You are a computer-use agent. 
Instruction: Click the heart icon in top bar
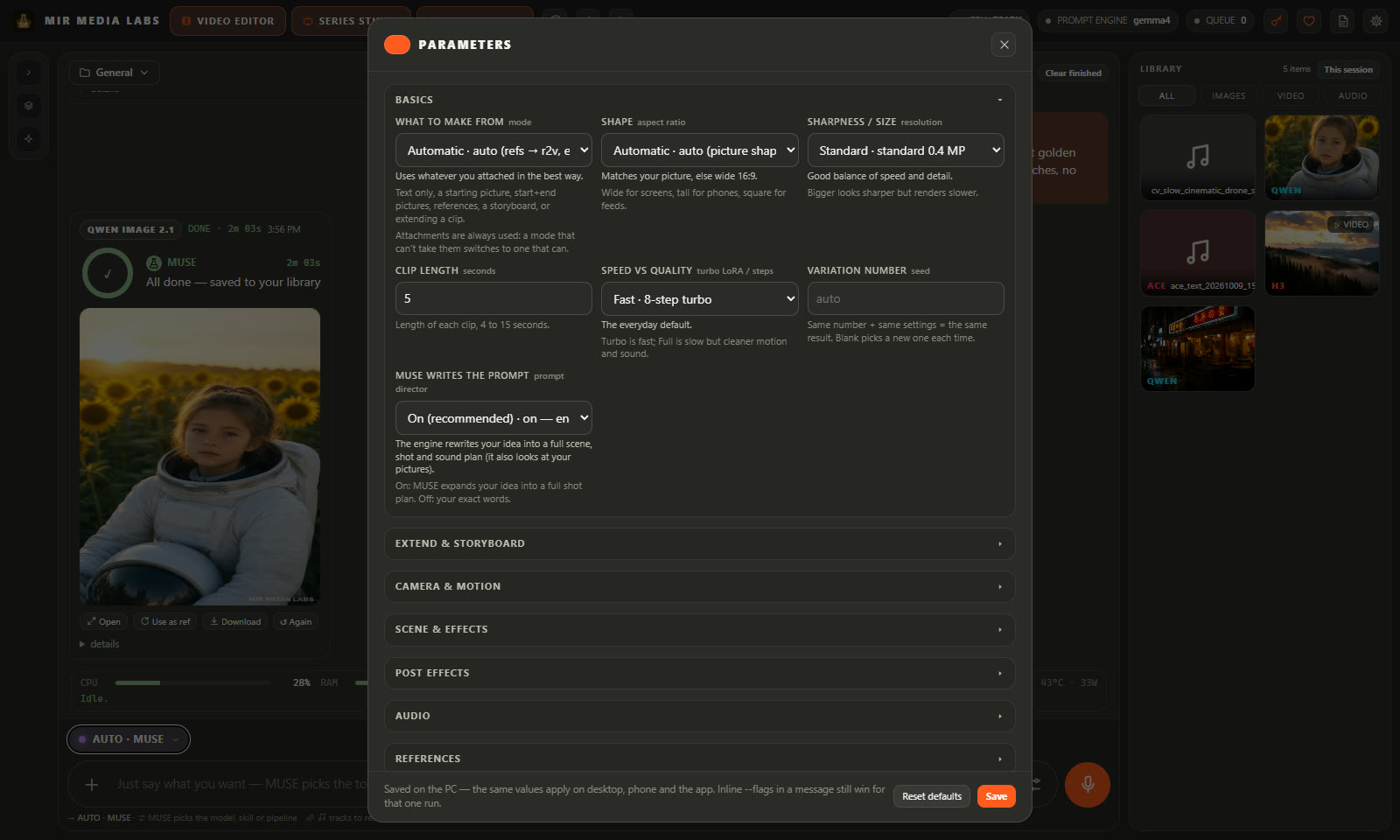point(1309,21)
